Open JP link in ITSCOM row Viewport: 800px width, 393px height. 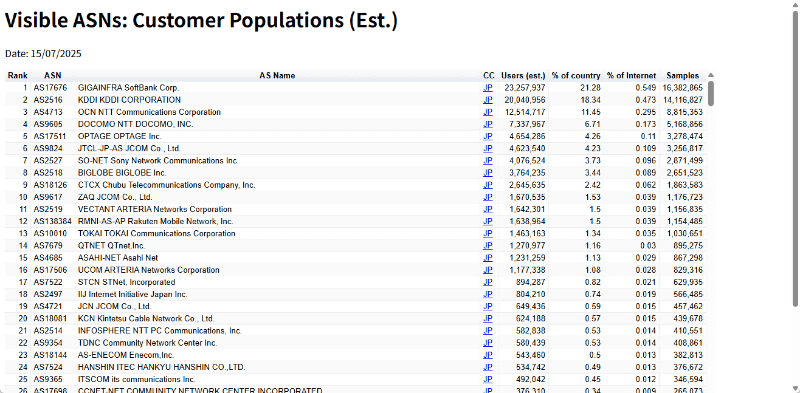[x=488, y=380]
